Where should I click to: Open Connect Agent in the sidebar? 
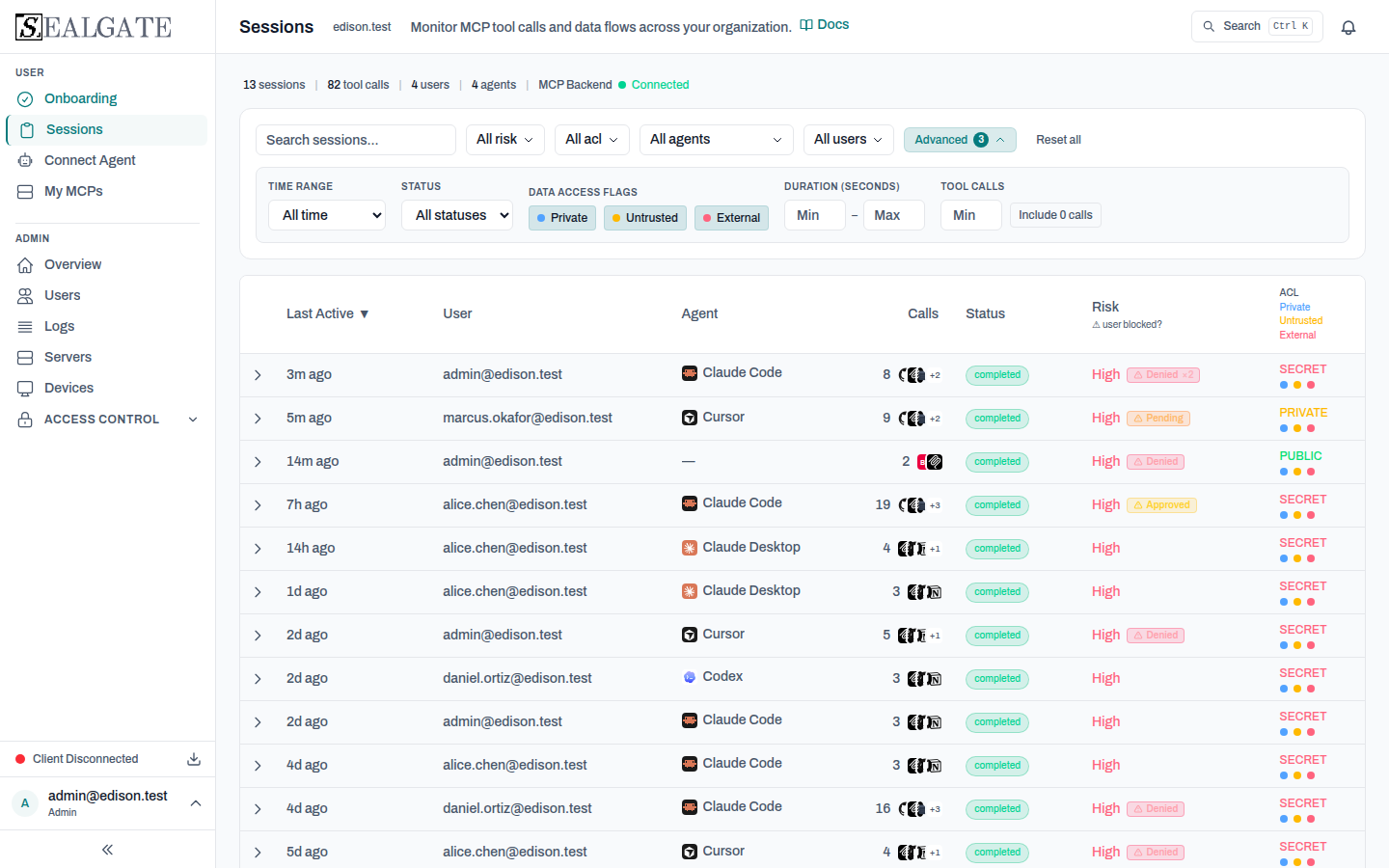pos(107,160)
